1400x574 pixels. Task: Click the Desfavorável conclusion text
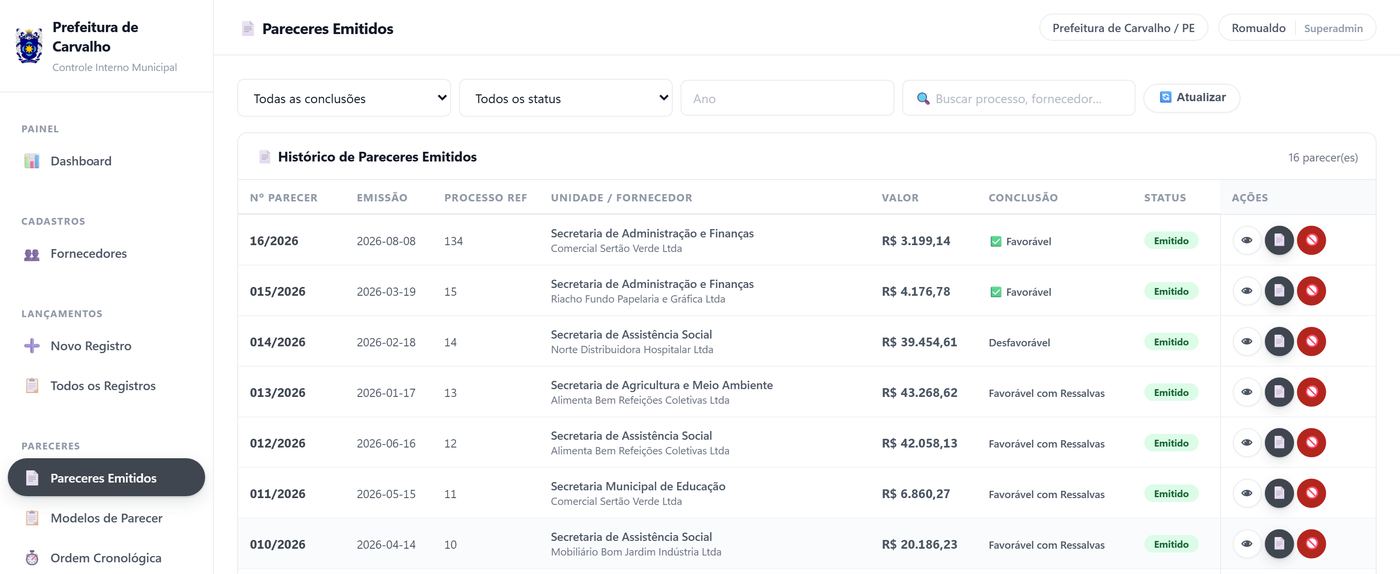1019,343
